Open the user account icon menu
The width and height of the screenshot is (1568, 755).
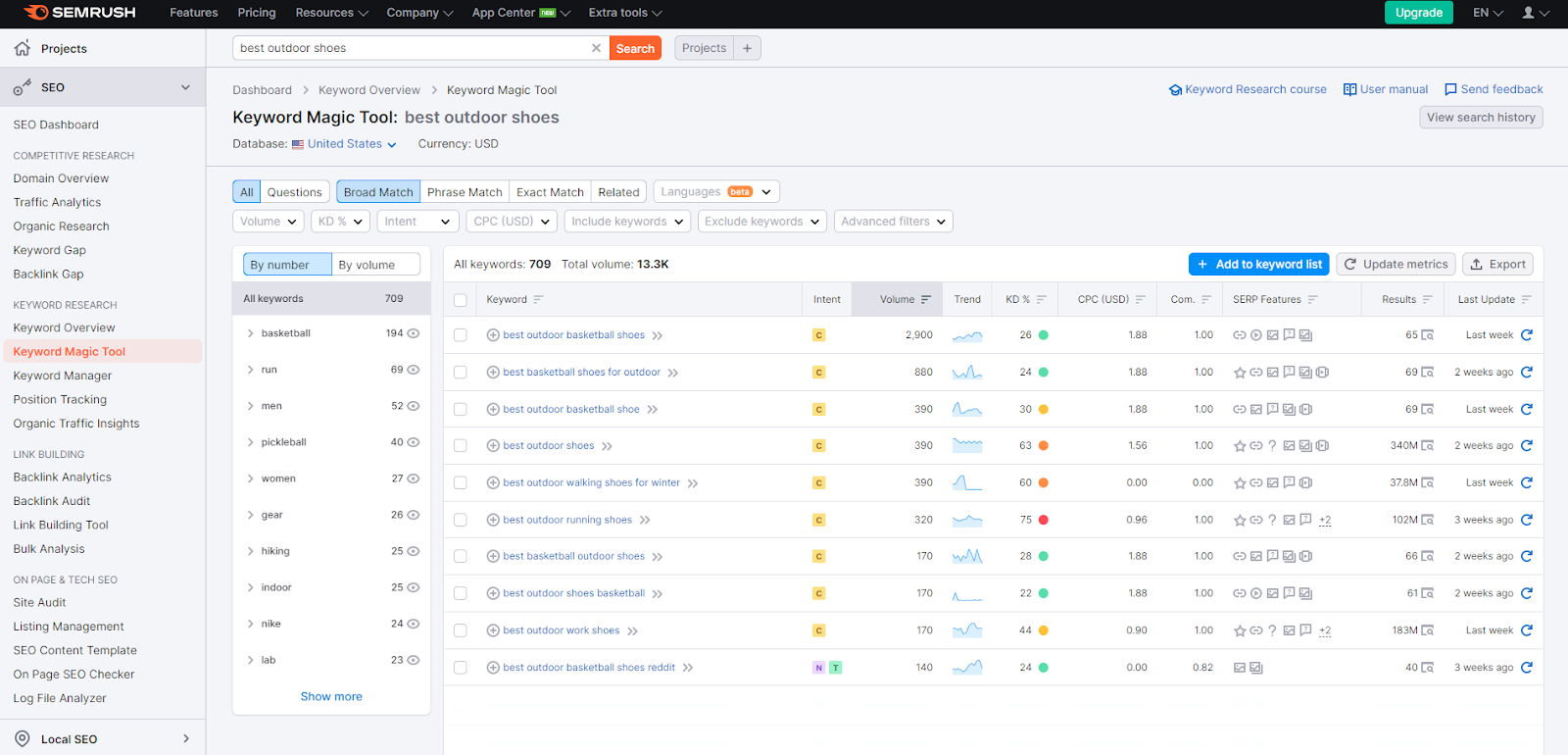(x=1535, y=13)
